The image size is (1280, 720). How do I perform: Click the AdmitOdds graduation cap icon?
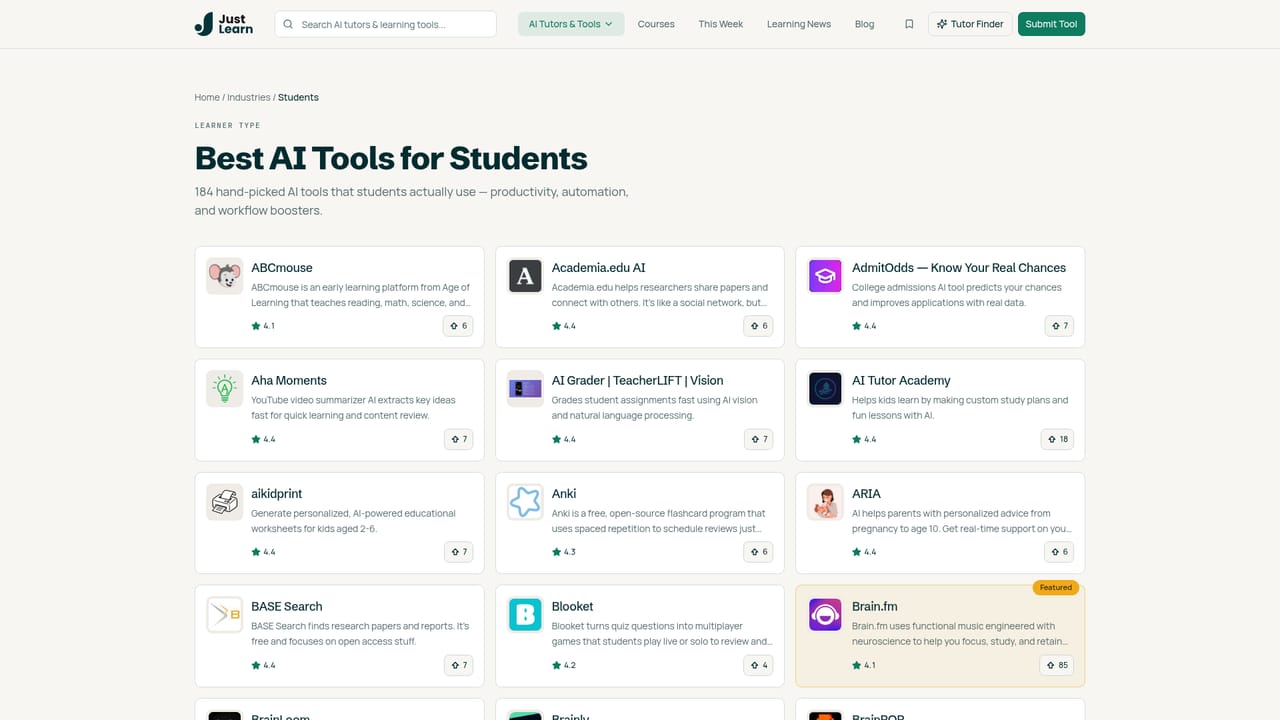pyautogui.click(x=825, y=276)
